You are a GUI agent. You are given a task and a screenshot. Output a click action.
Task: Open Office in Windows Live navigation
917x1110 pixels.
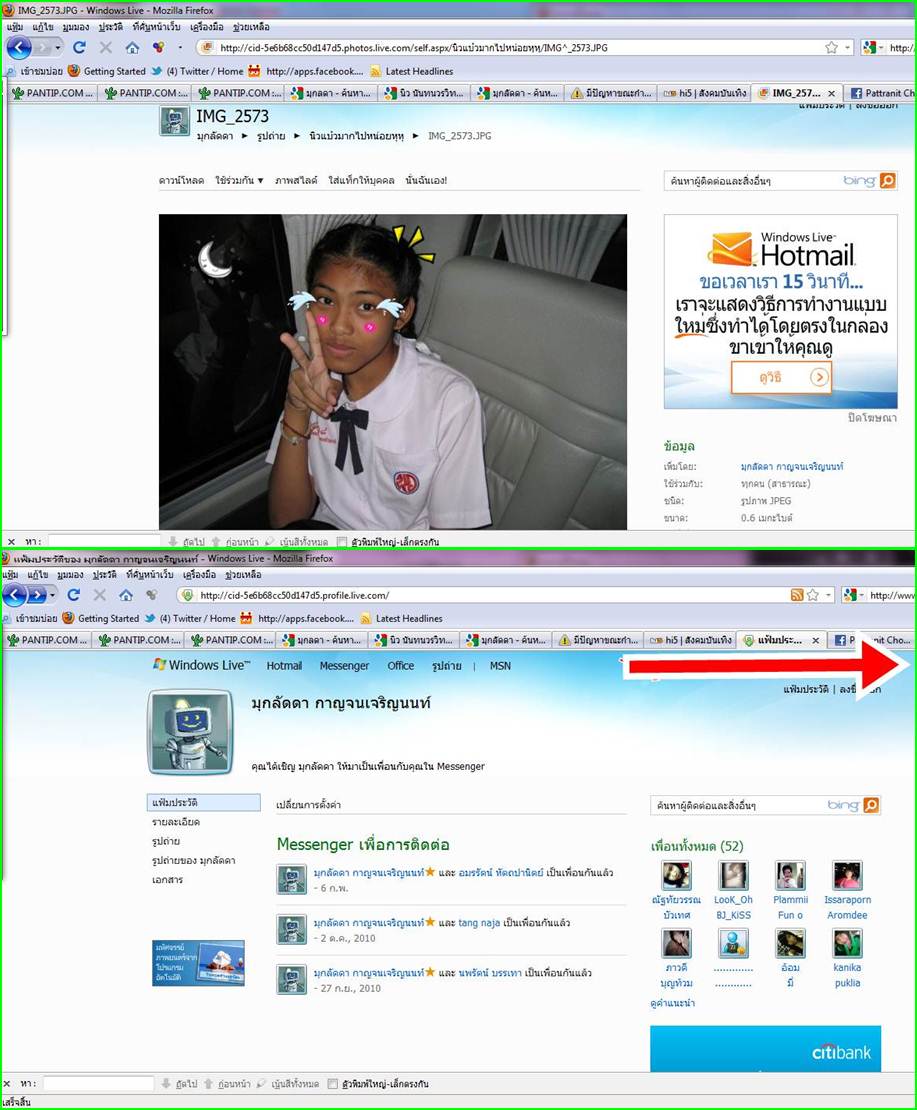401,665
